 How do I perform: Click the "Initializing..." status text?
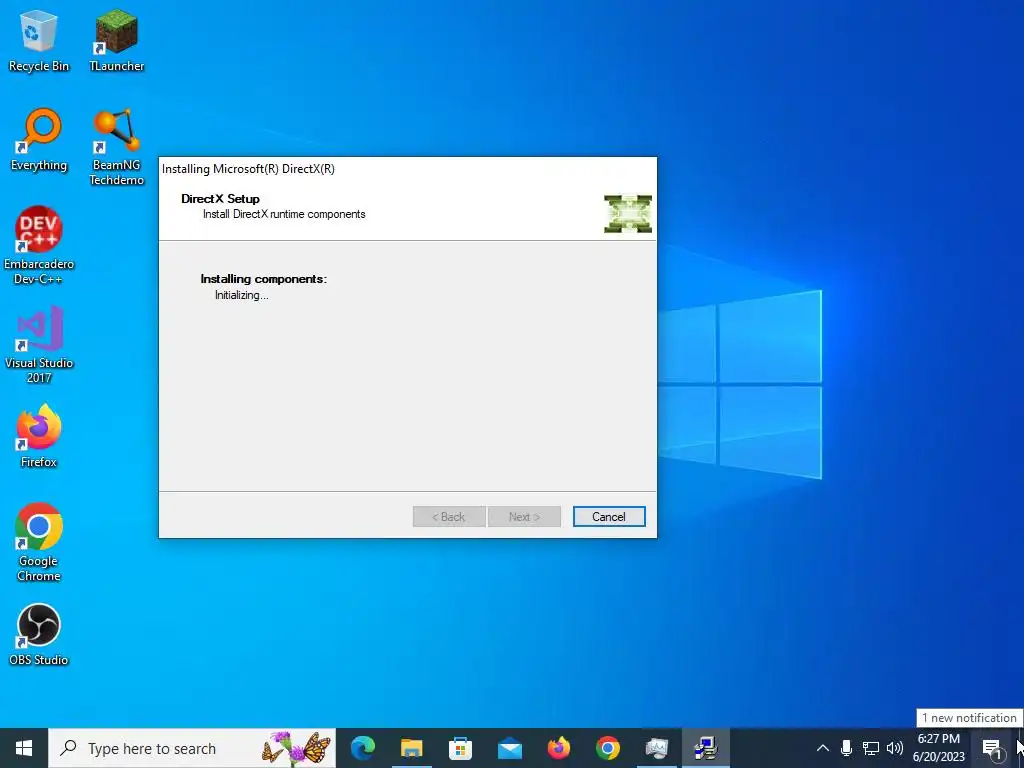point(242,295)
